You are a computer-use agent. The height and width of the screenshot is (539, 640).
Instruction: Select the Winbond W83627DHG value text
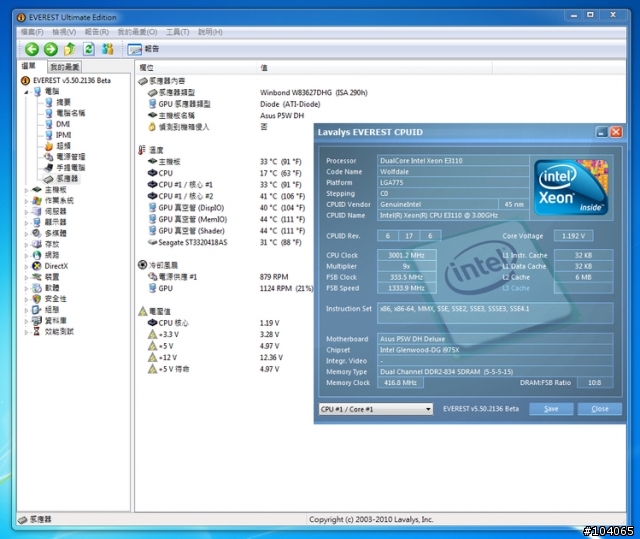[314, 93]
